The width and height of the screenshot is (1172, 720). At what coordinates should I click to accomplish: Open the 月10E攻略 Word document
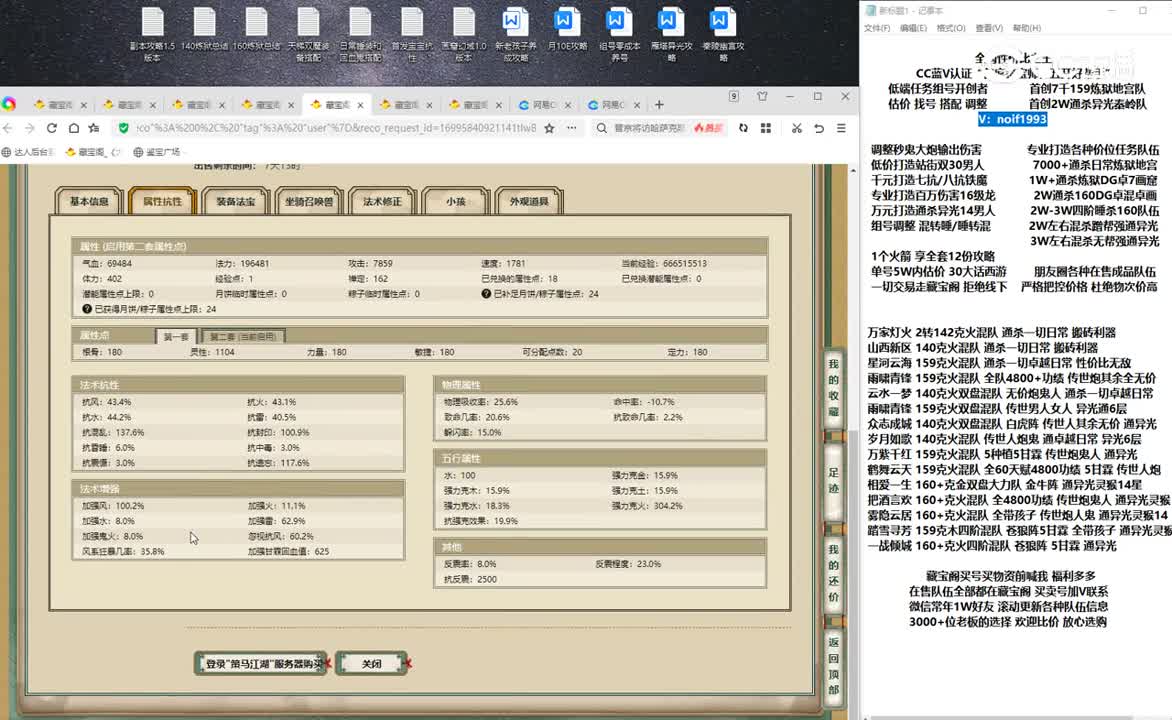coord(567,31)
